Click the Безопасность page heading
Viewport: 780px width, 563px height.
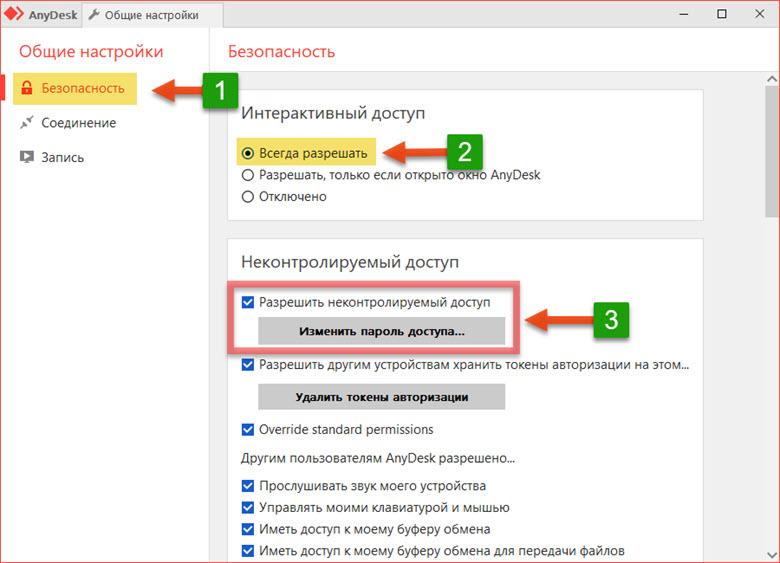click(x=282, y=52)
